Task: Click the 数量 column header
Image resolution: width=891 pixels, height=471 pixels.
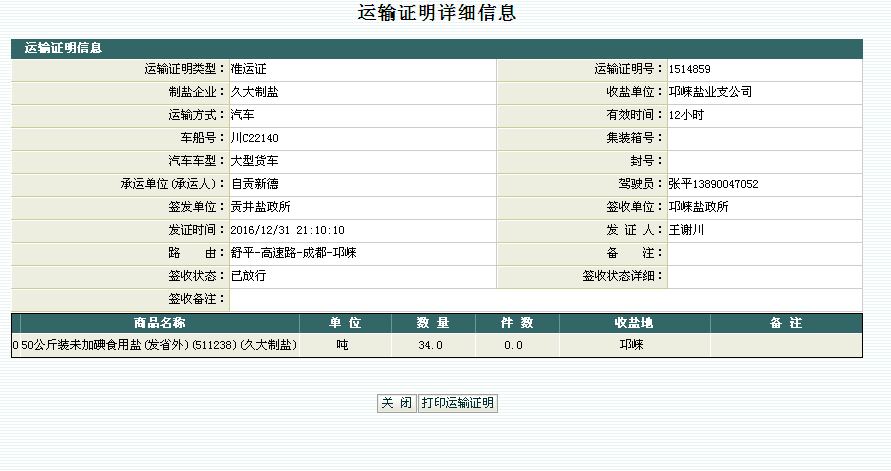Action: 433,323
